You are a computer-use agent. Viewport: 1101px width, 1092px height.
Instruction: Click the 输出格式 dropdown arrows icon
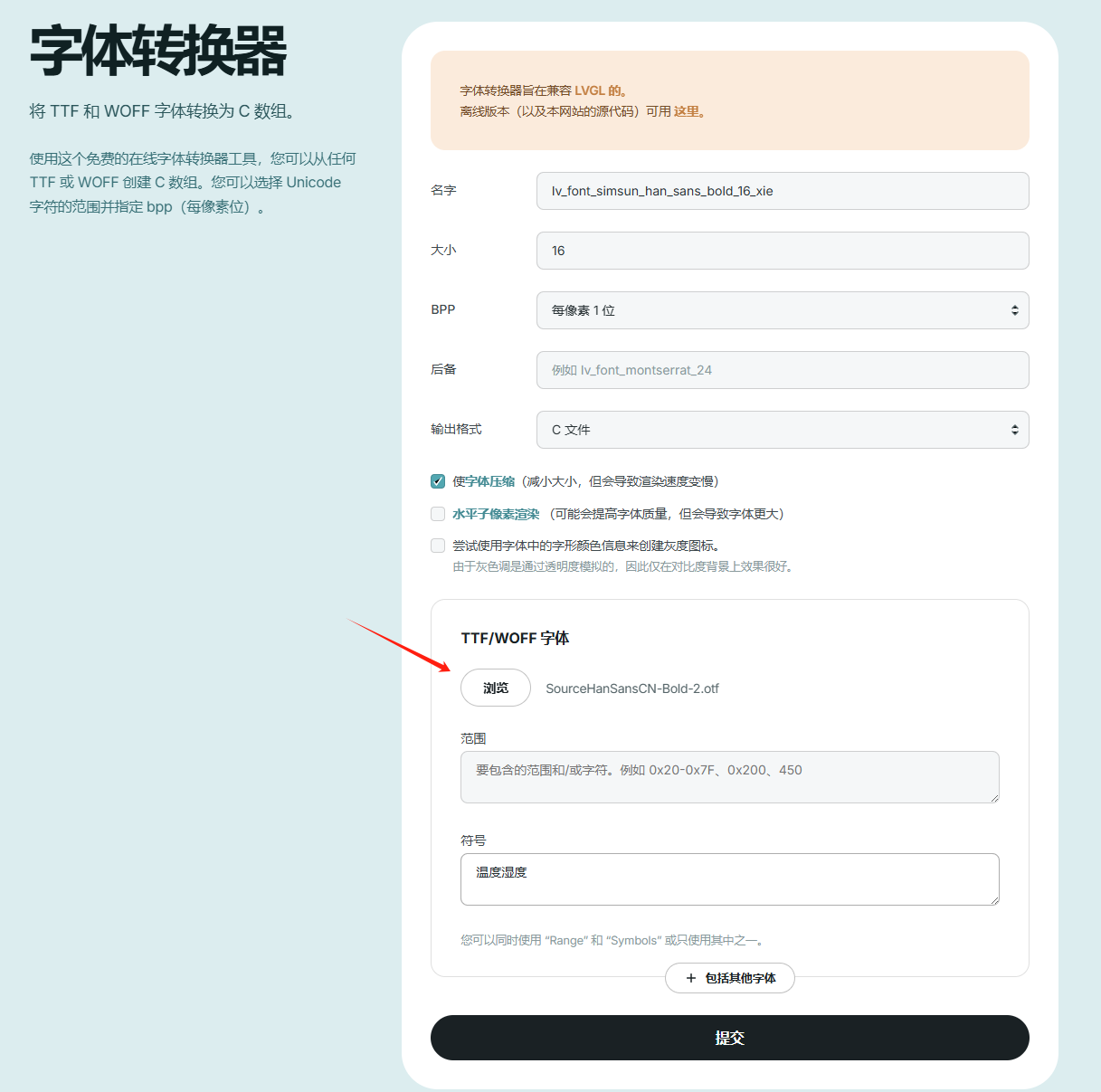tap(1015, 430)
